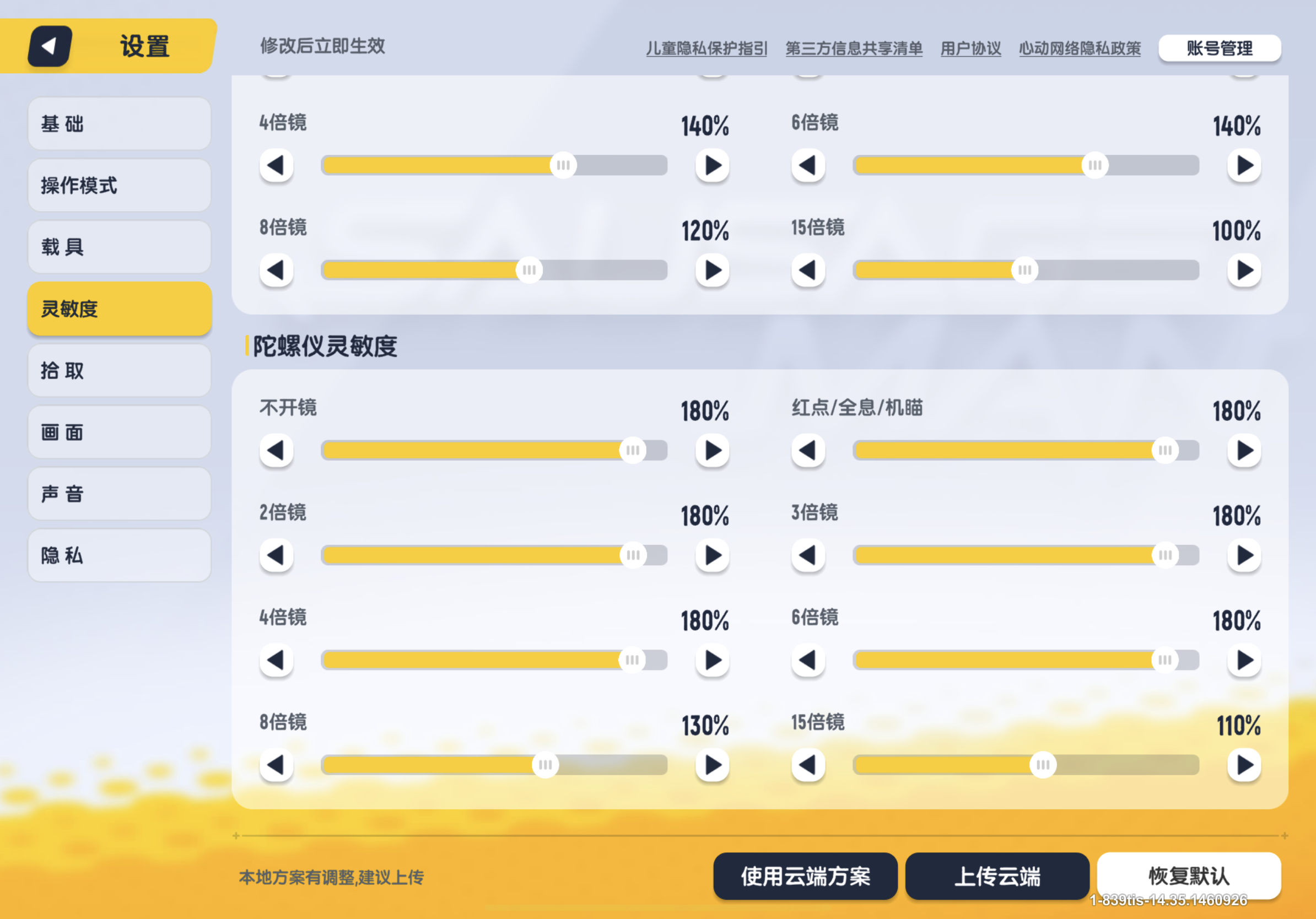The image size is (1316, 919).
Task: Click the gyroscope 8倍镜 130% slider handle
Action: pyautogui.click(x=545, y=765)
